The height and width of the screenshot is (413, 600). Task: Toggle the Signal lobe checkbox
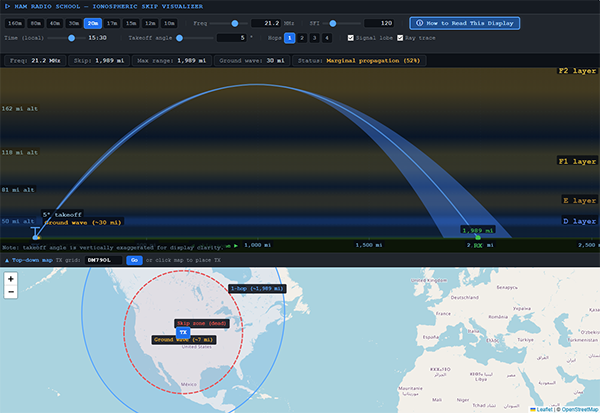click(x=351, y=38)
